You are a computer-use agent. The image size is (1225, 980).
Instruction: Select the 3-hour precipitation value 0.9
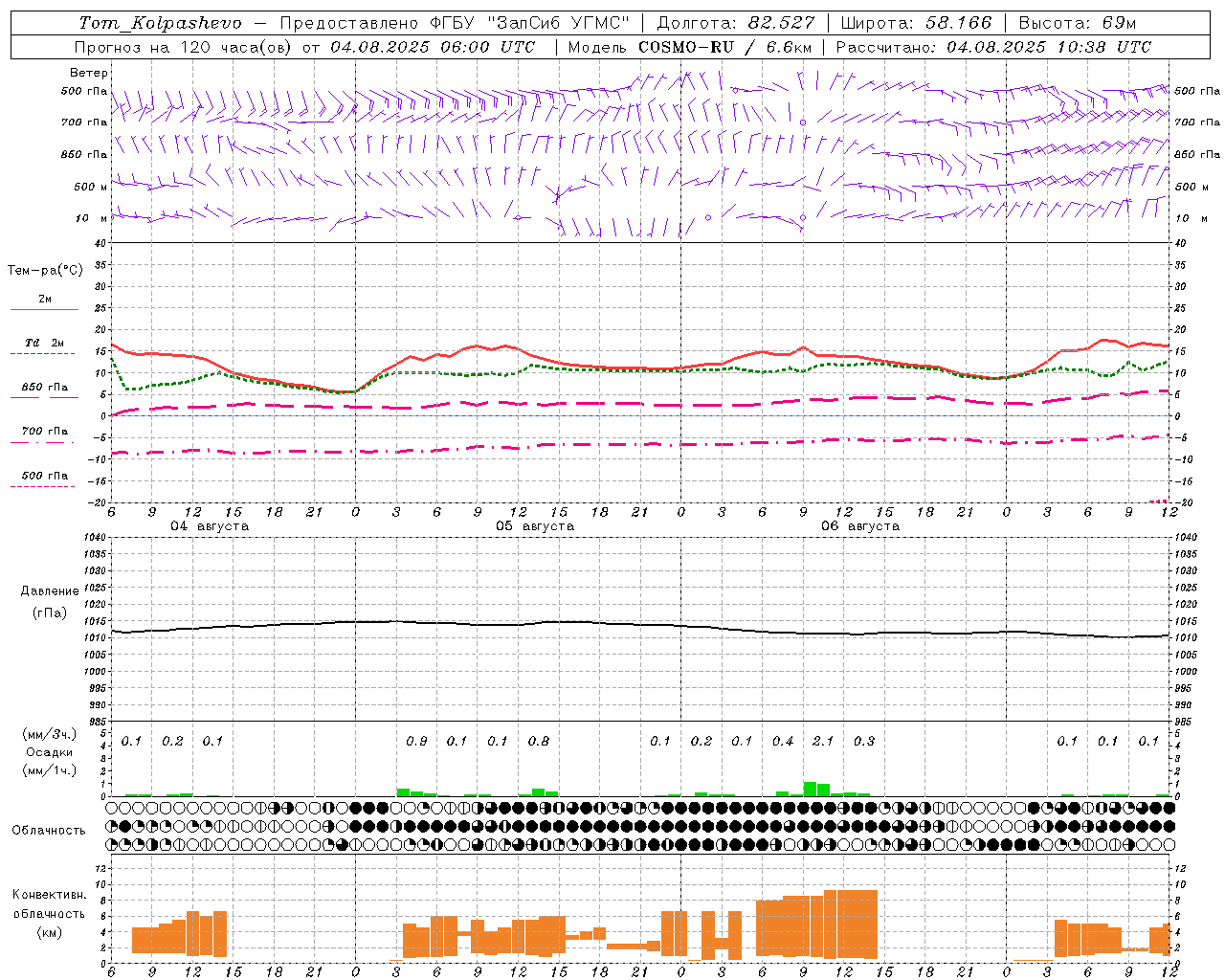tap(416, 741)
